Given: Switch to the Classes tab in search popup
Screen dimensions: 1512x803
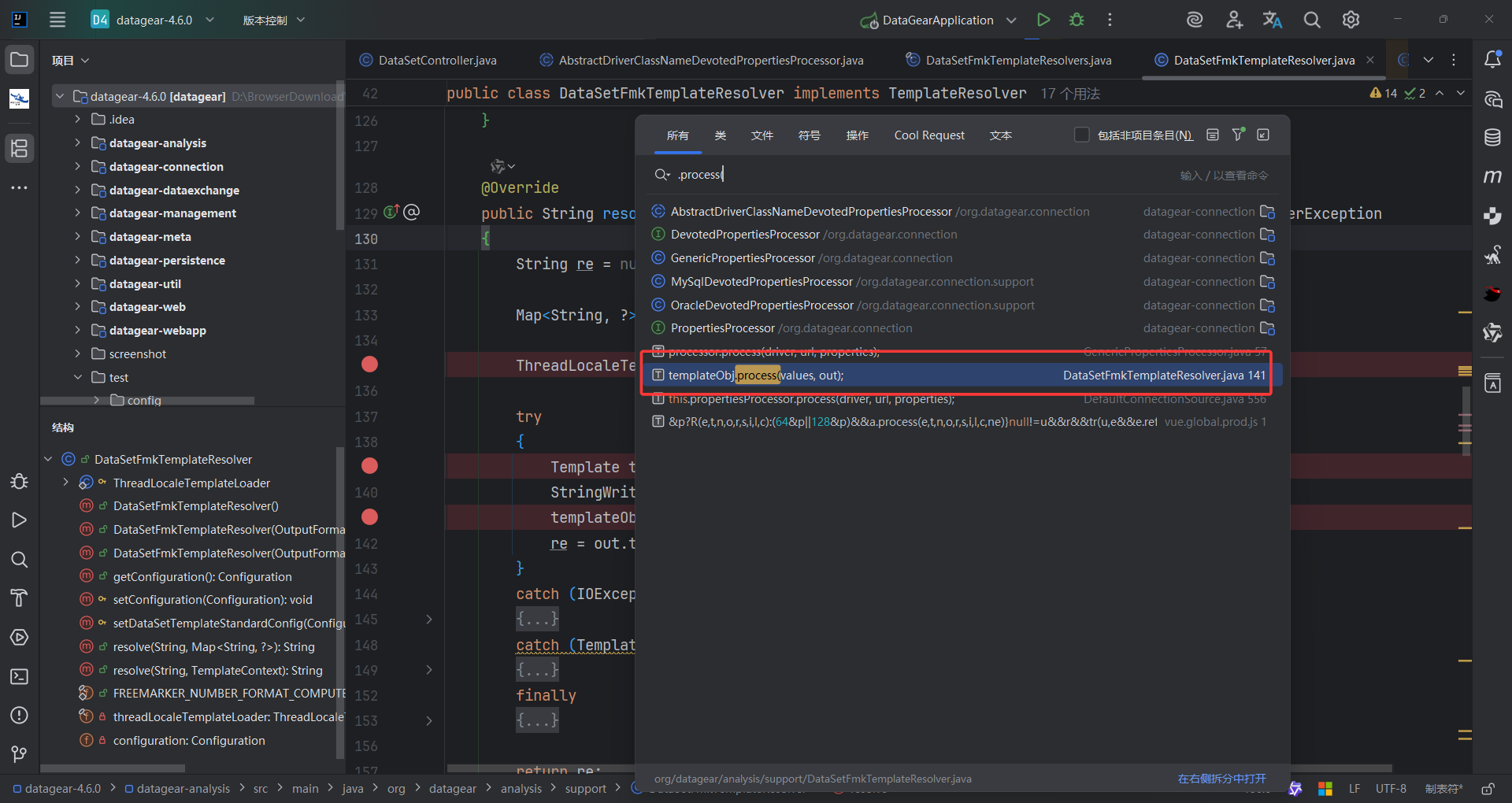Looking at the screenshot, I should pyautogui.click(x=720, y=135).
